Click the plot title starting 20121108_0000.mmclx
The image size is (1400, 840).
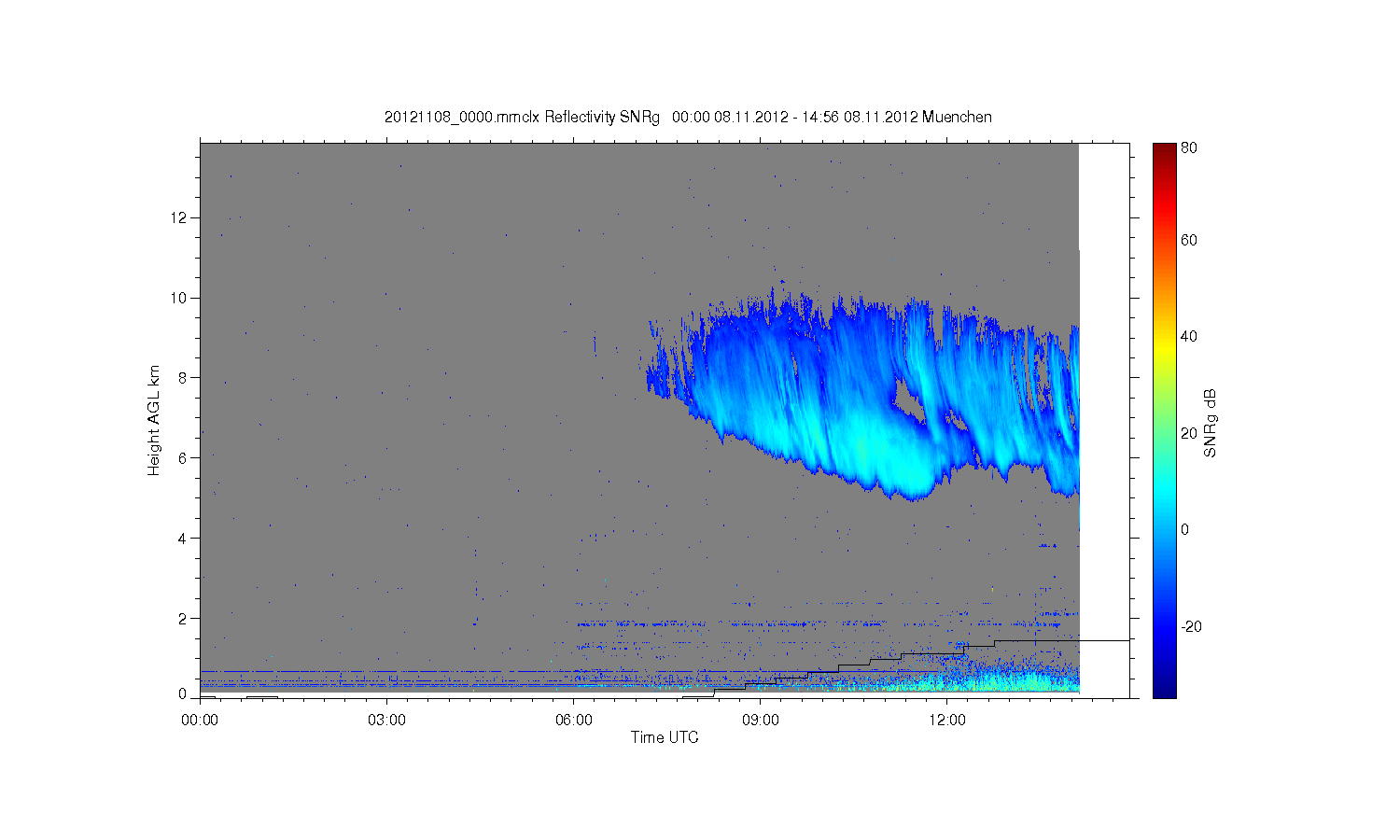(x=688, y=118)
